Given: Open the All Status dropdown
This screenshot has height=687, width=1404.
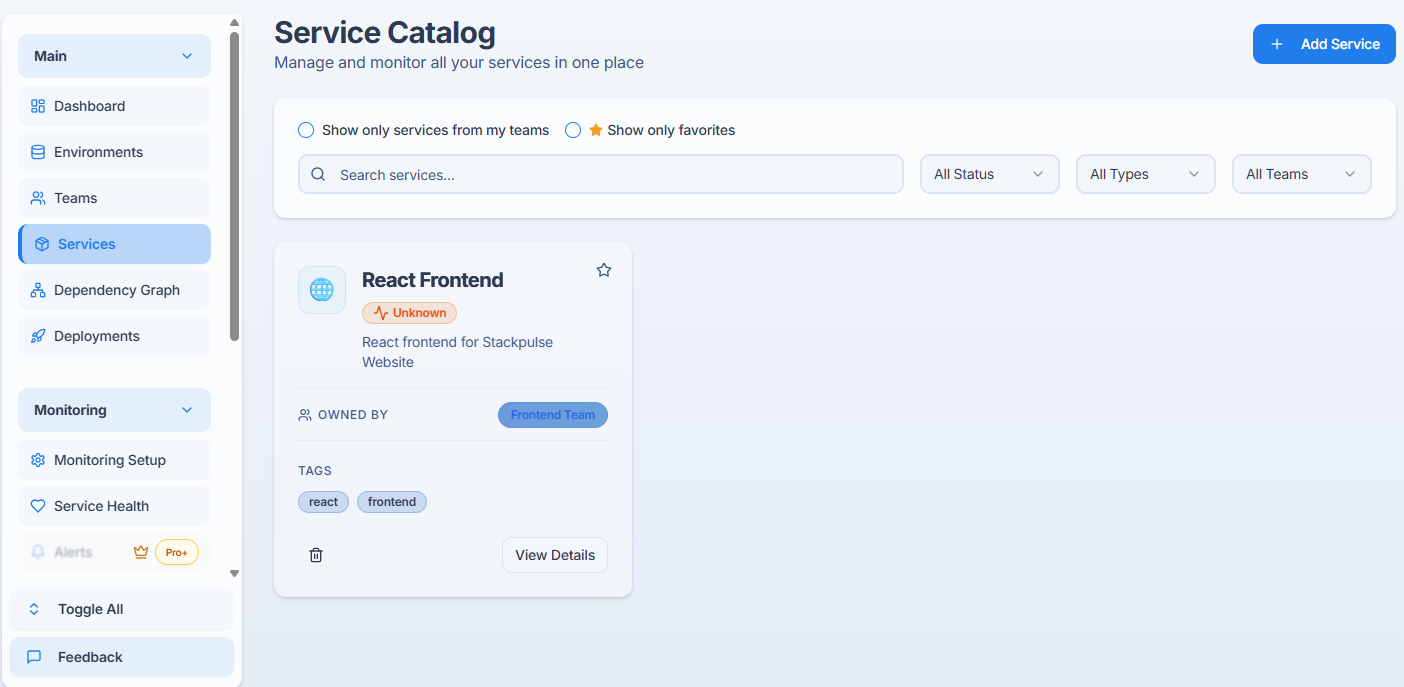Looking at the screenshot, I should pos(989,174).
